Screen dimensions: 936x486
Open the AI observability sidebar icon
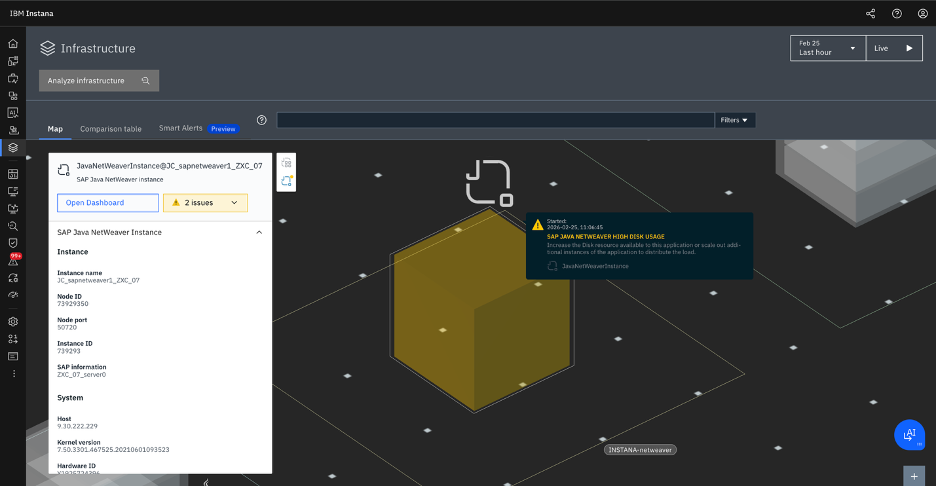(13, 113)
